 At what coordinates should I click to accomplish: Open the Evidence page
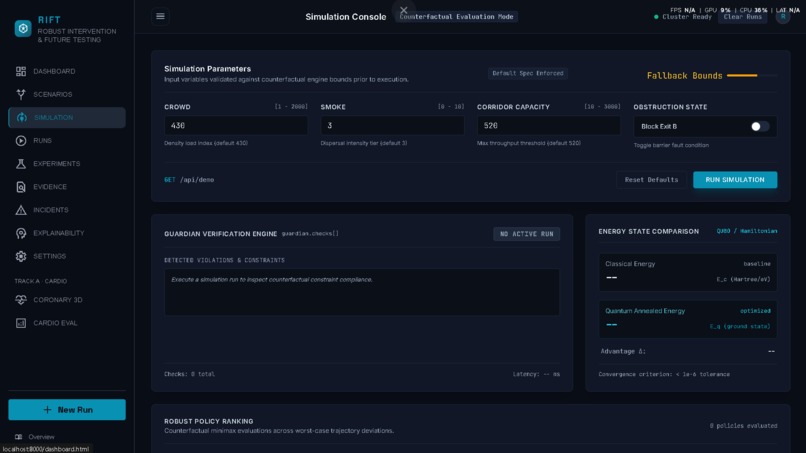point(67,187)
